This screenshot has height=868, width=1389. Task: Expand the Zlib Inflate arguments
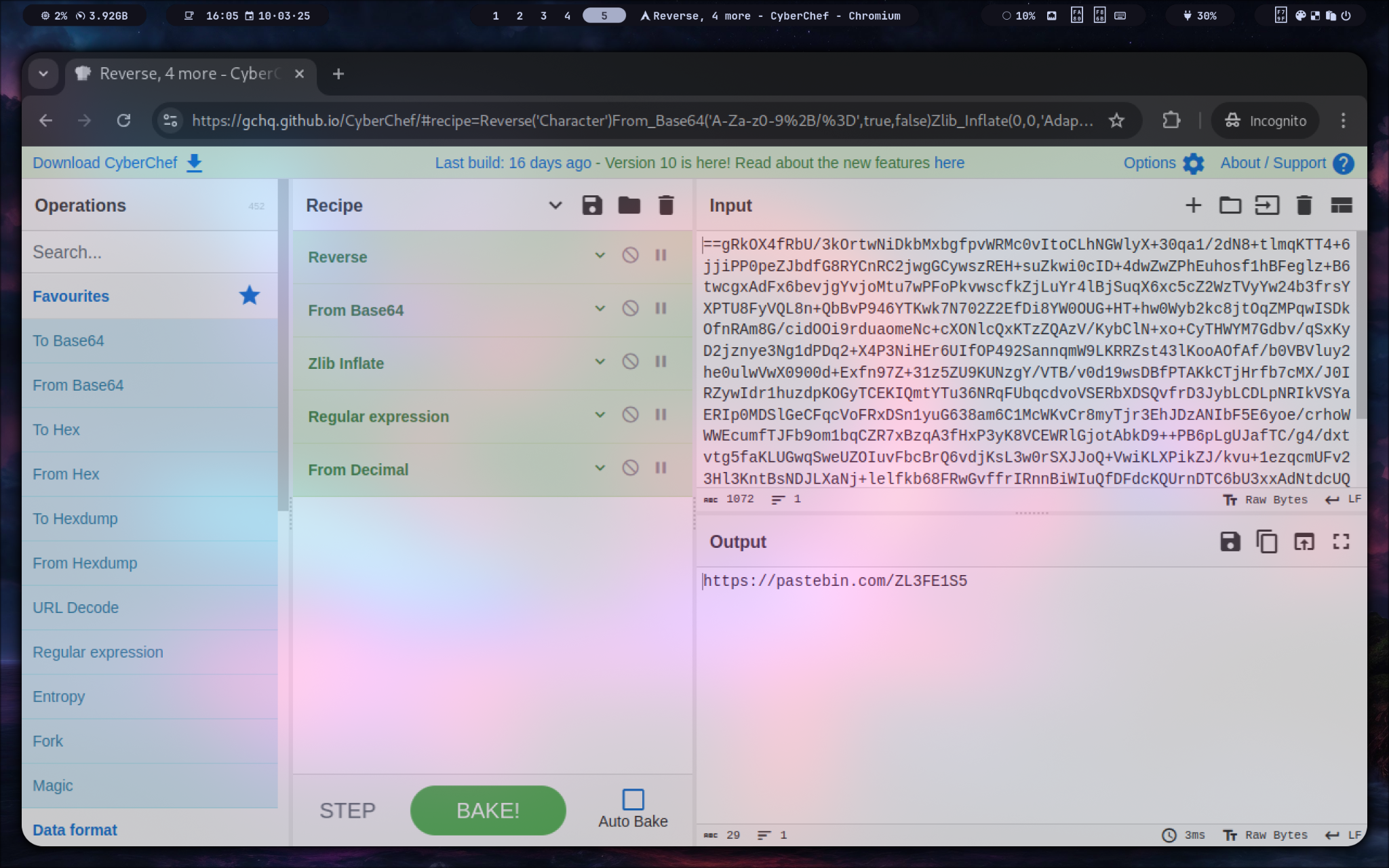pyautogui.click(x=600, y=361)
